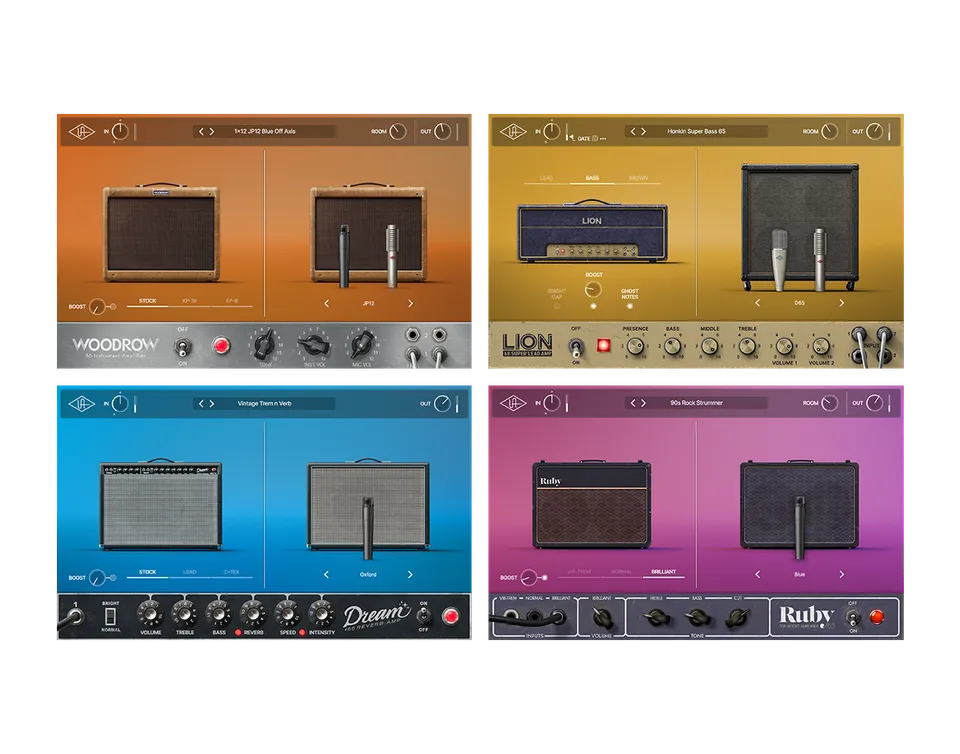
Task: Click the UA logo in Dream plugin
Action: [x=81, y=403]
